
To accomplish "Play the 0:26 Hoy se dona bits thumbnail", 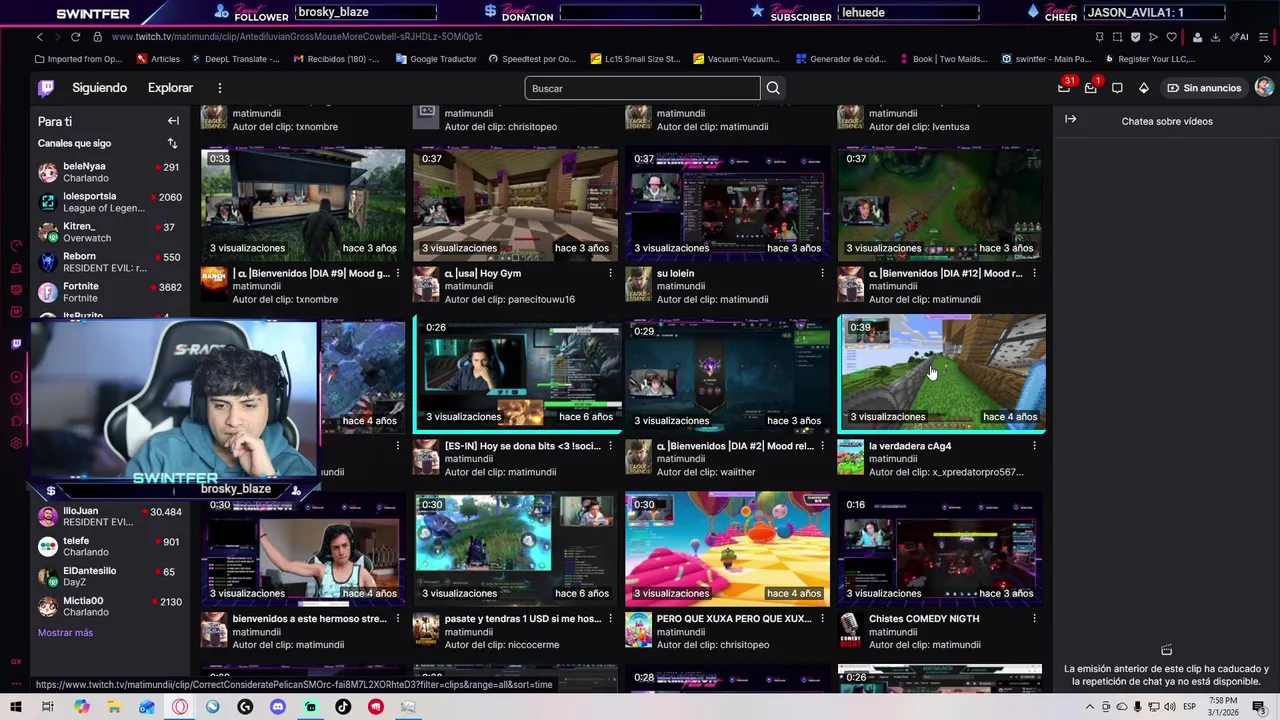I will pyautogui.click(x=518, y=374).
